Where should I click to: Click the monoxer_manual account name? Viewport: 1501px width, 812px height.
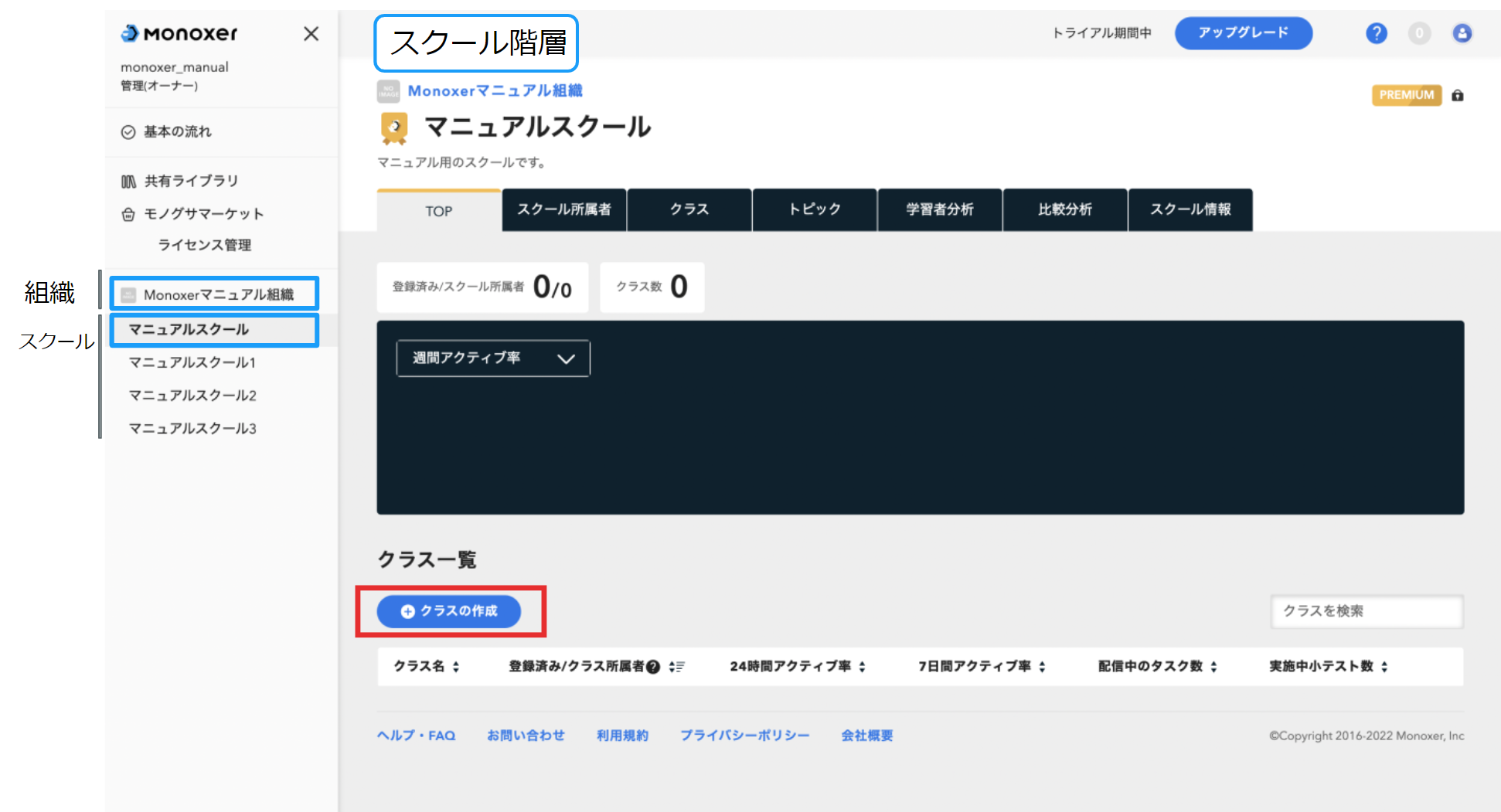tap(175, 67)
